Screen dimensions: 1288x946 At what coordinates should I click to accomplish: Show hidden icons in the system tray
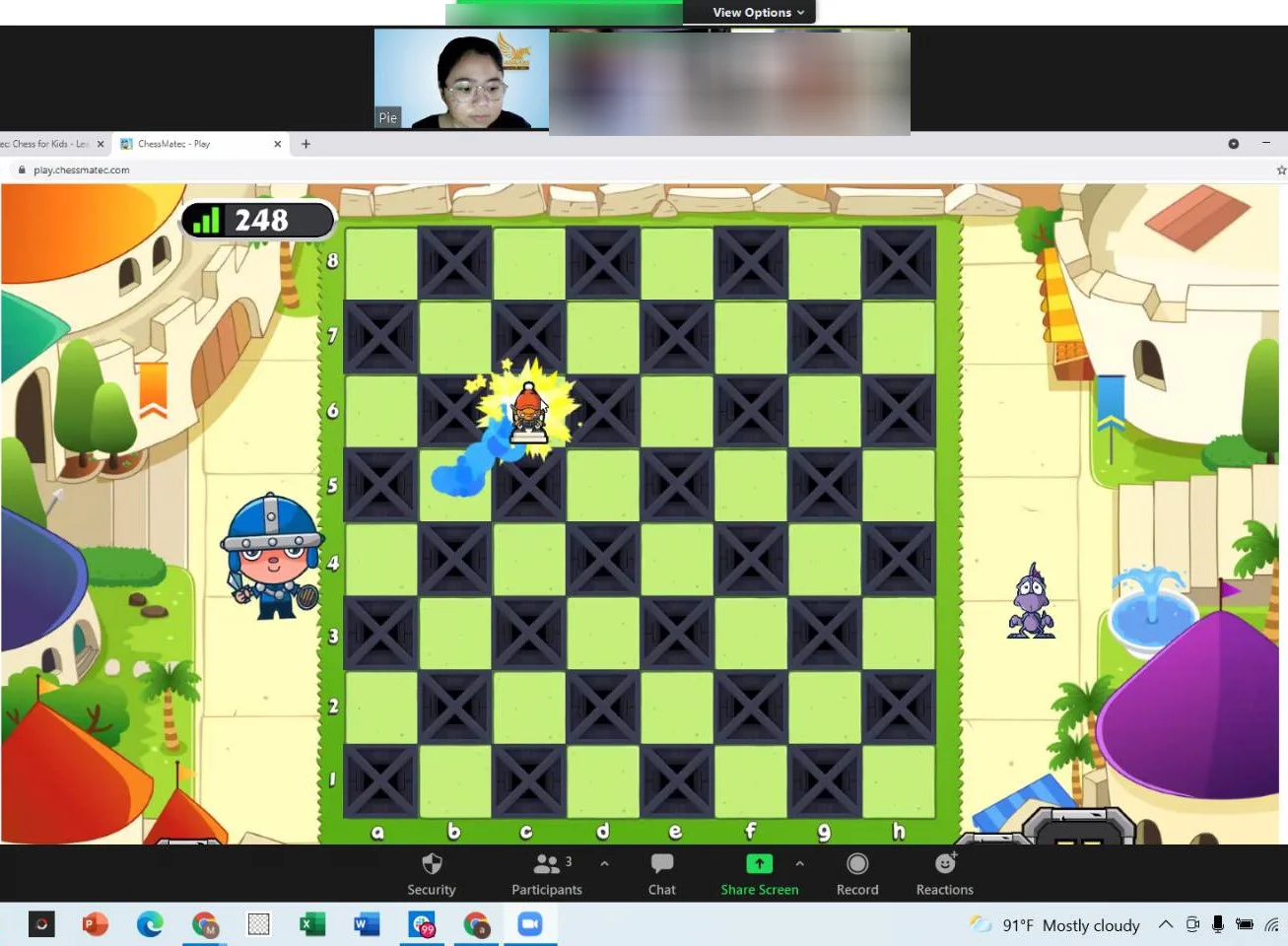(1165, 924)
